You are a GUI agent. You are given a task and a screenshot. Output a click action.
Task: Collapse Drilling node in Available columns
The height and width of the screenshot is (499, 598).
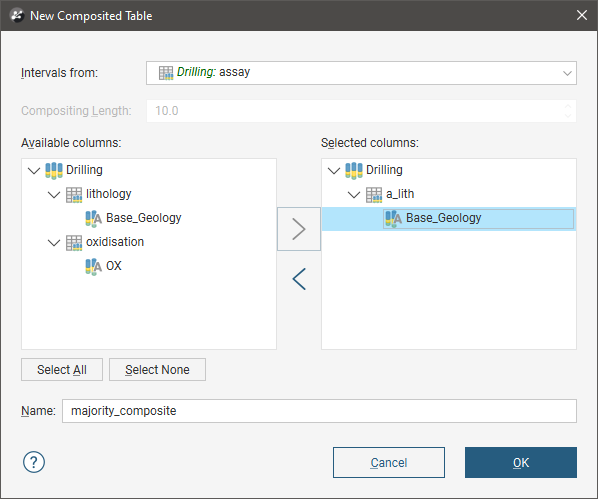coord(34,171)
